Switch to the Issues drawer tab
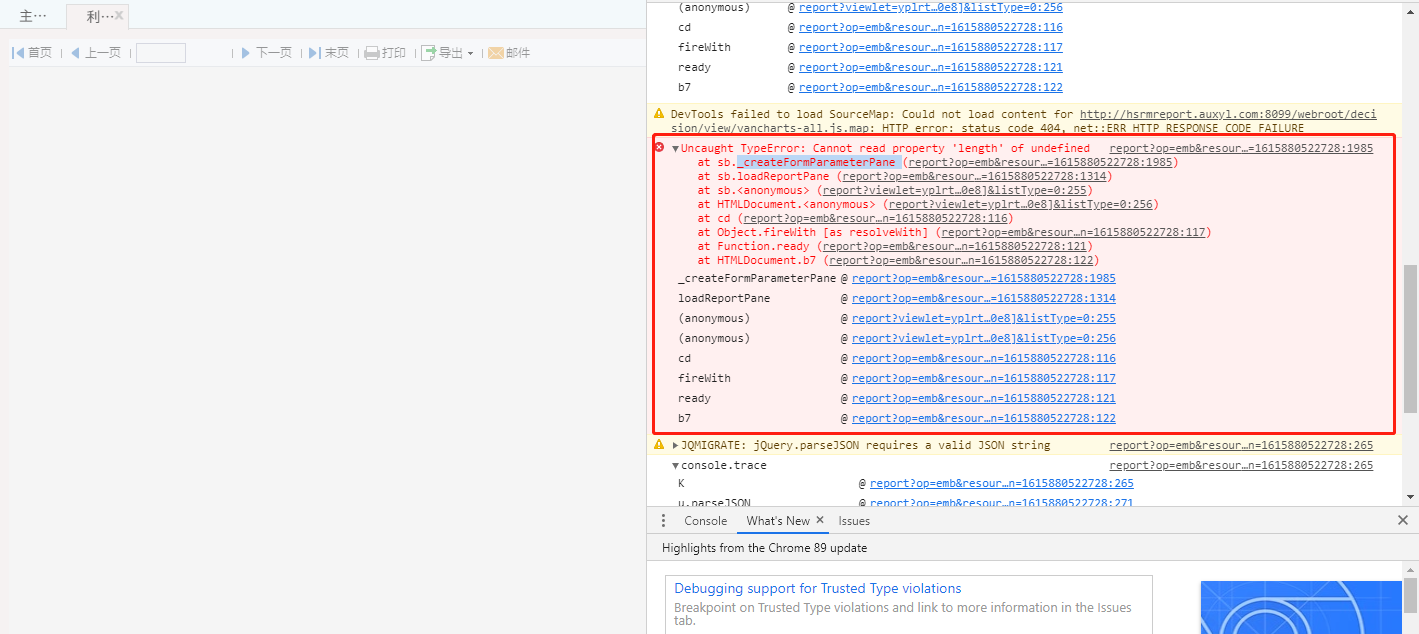This screenshot has width=1419, height=634. (854, 521)
